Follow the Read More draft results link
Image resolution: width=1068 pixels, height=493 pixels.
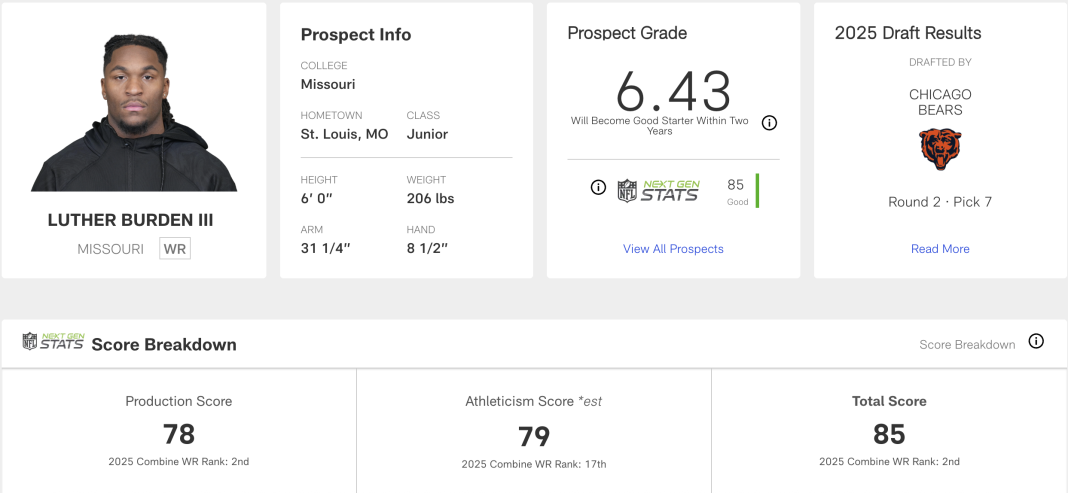click(940, 249)
